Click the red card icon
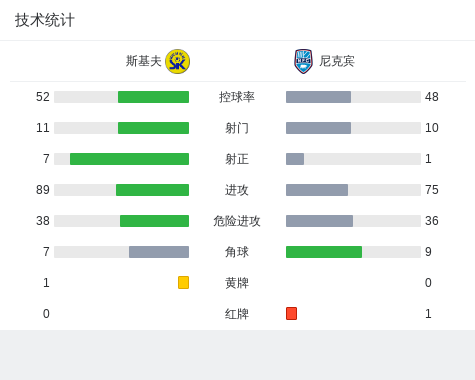475x380 pixels. coord(291,313)
